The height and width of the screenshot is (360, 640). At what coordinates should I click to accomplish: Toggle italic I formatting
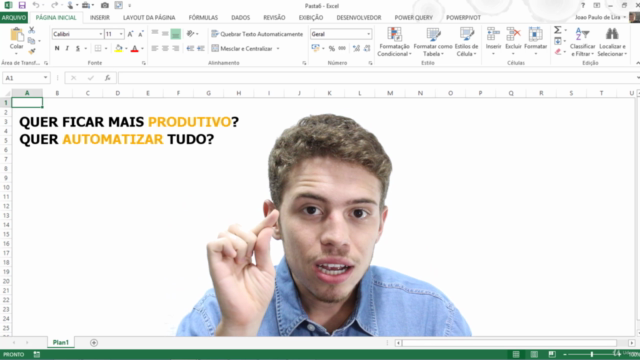click(x=67, y=49)
